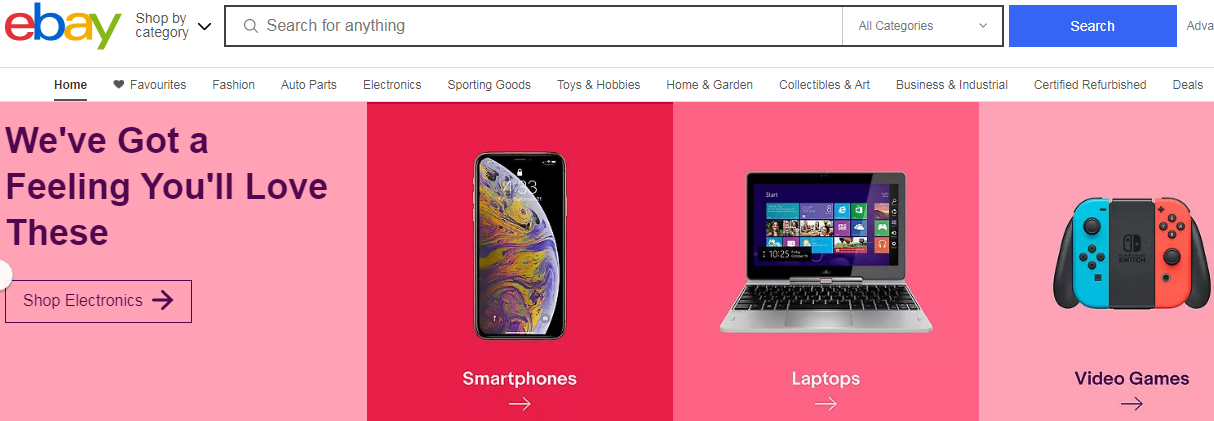The height and width of the screenshot is (421, 1214).
Task: Open the Electronics navigation menu
Action: pos(392,85)
